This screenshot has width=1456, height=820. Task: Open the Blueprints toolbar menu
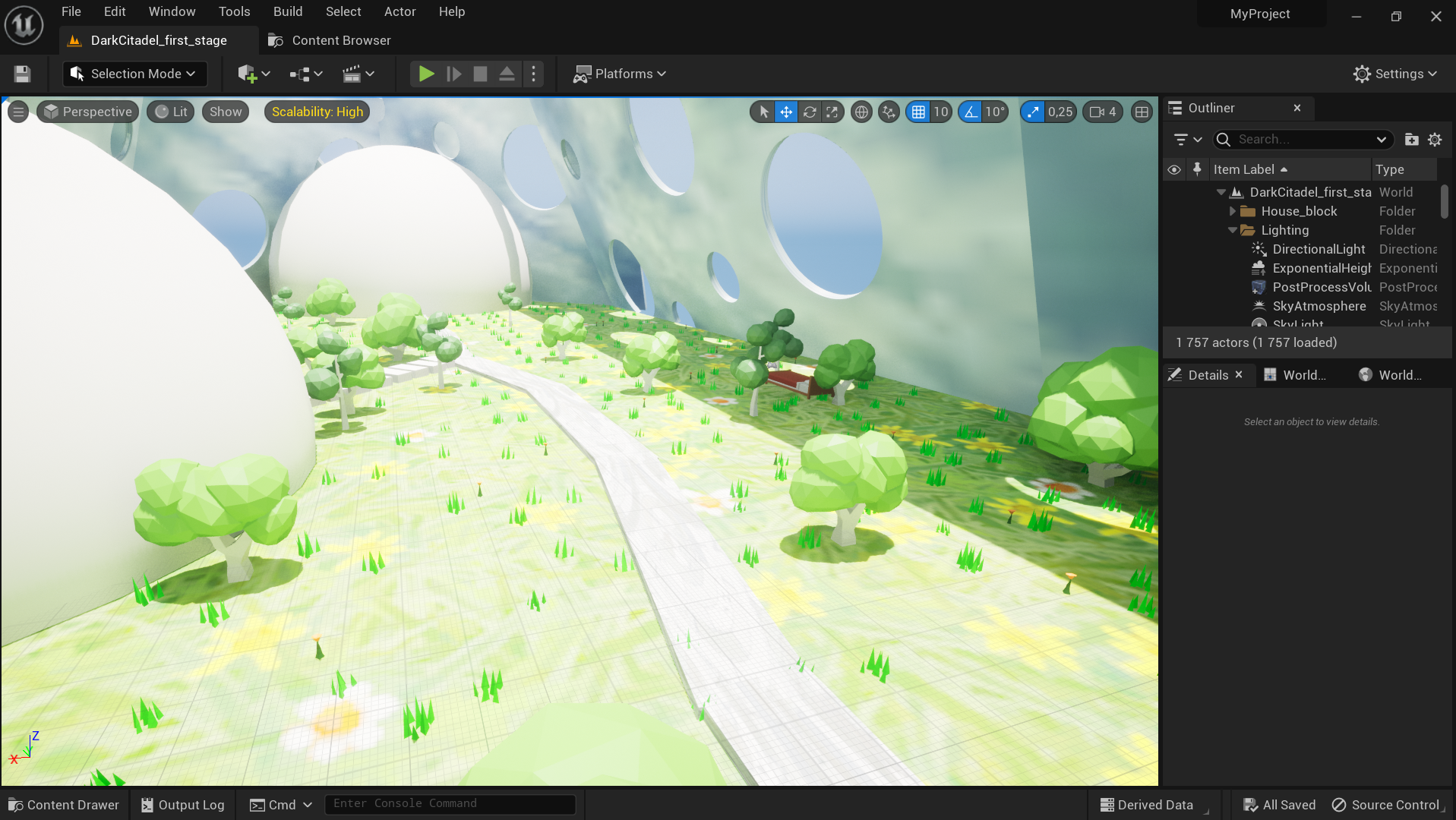point(306,74)
